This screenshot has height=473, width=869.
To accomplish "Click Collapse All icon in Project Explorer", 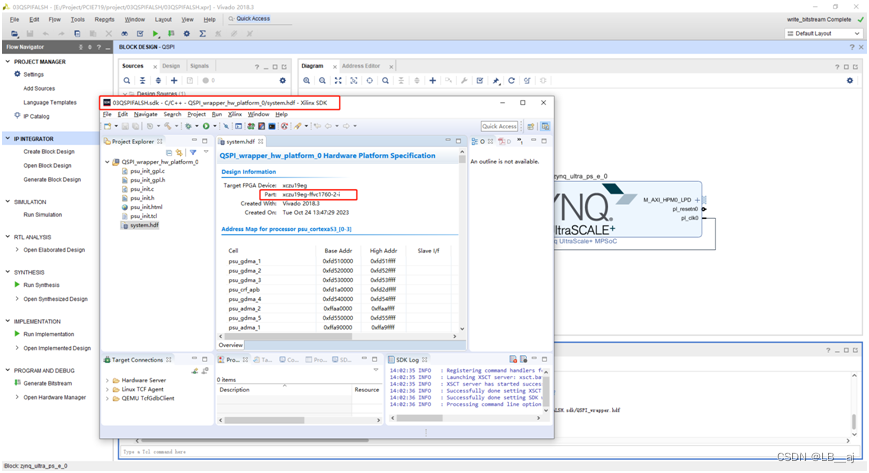I will coord(169,152).
